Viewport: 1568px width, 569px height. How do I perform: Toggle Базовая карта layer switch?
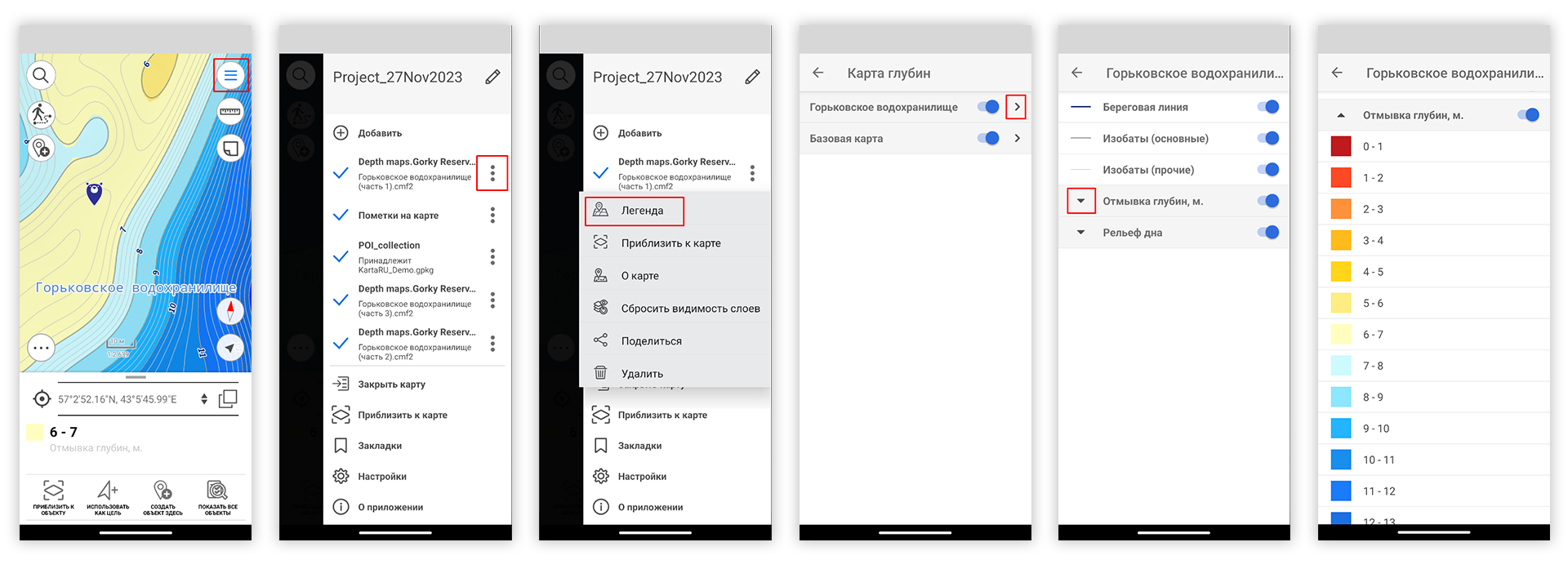pos(988,139)
